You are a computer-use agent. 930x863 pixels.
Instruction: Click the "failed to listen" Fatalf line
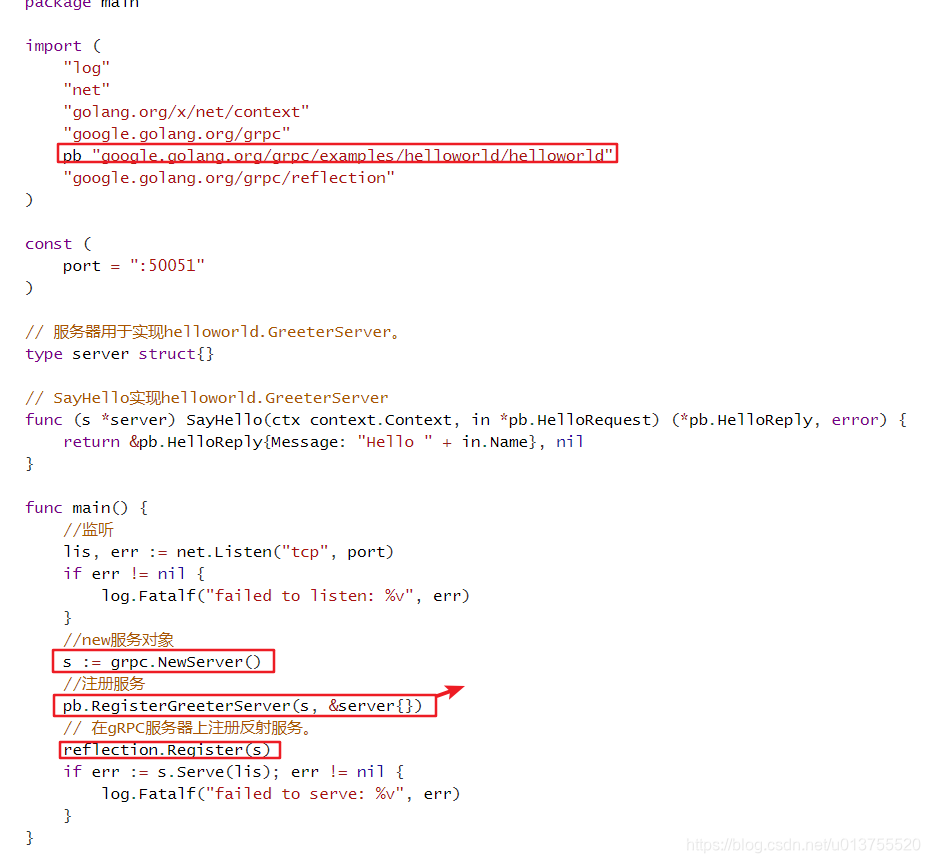coord(285,595)
